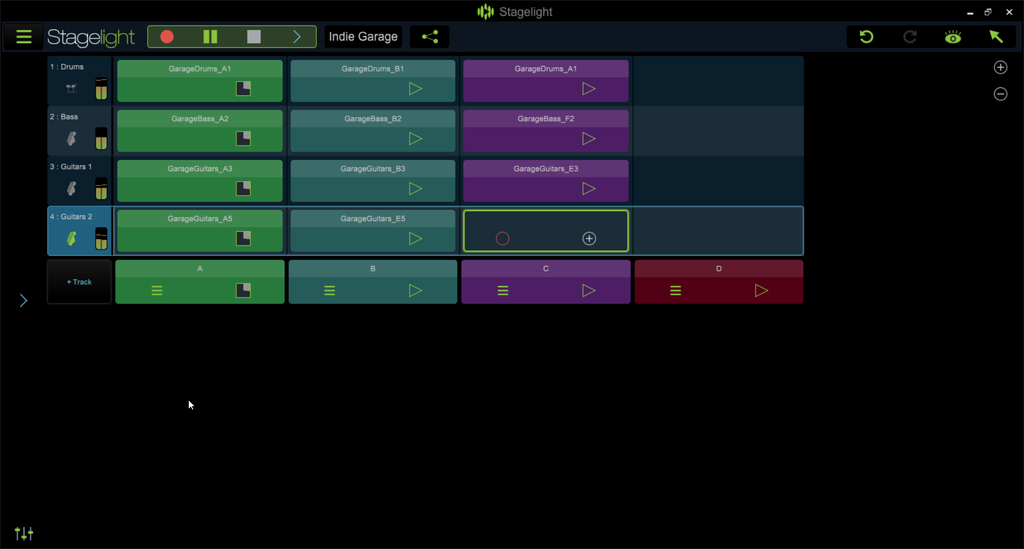Restore down the Stagelight window
Screen dimensions: 1024x549
988,12
